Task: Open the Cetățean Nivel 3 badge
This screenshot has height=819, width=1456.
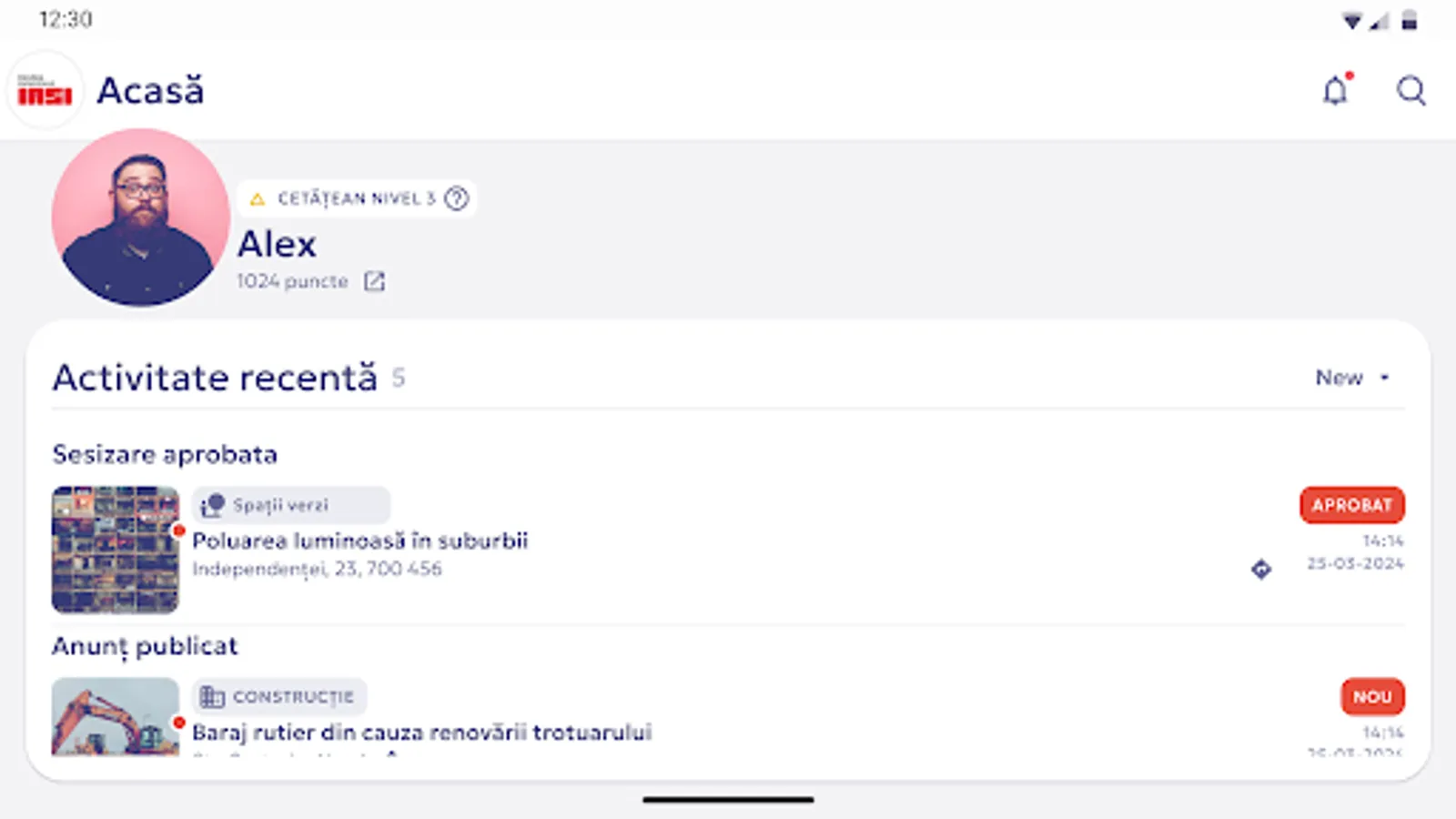Action: (357, 198)
